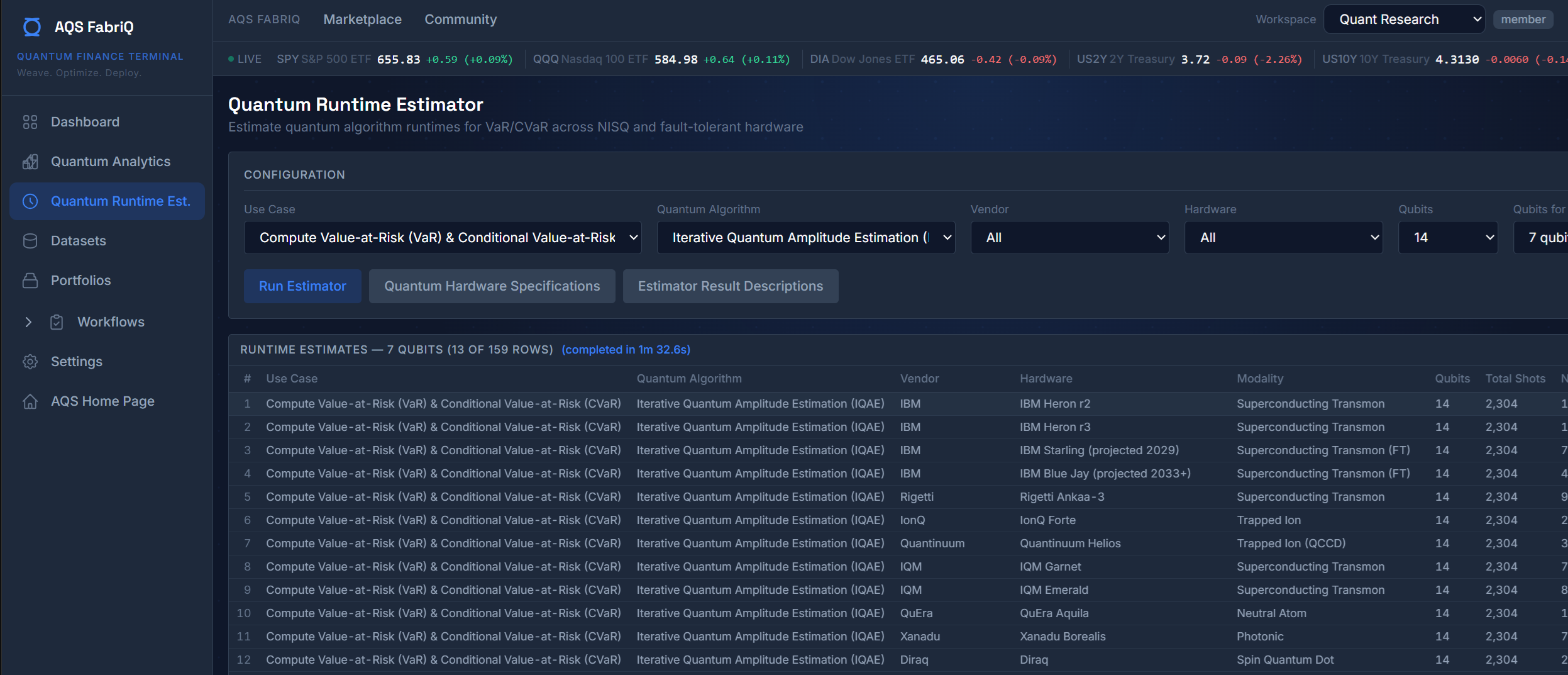Open the Use Case dropdown
Viewport: 1568px width, 675px height.
click(x=442, y=237)
